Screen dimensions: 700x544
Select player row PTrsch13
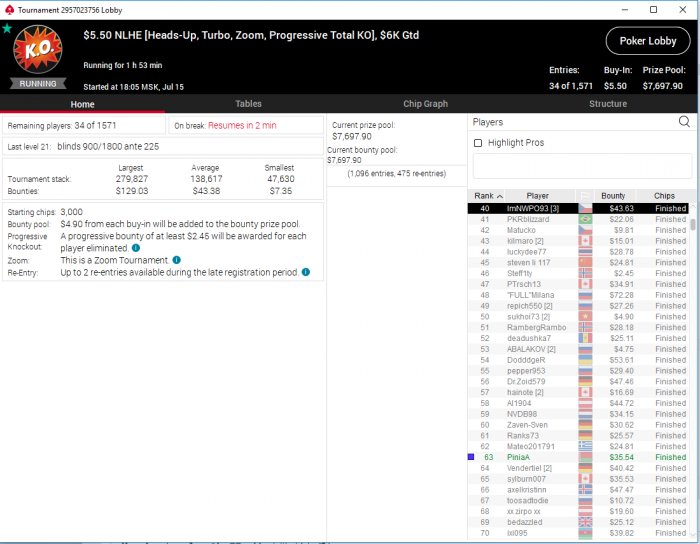pos(578,284)
